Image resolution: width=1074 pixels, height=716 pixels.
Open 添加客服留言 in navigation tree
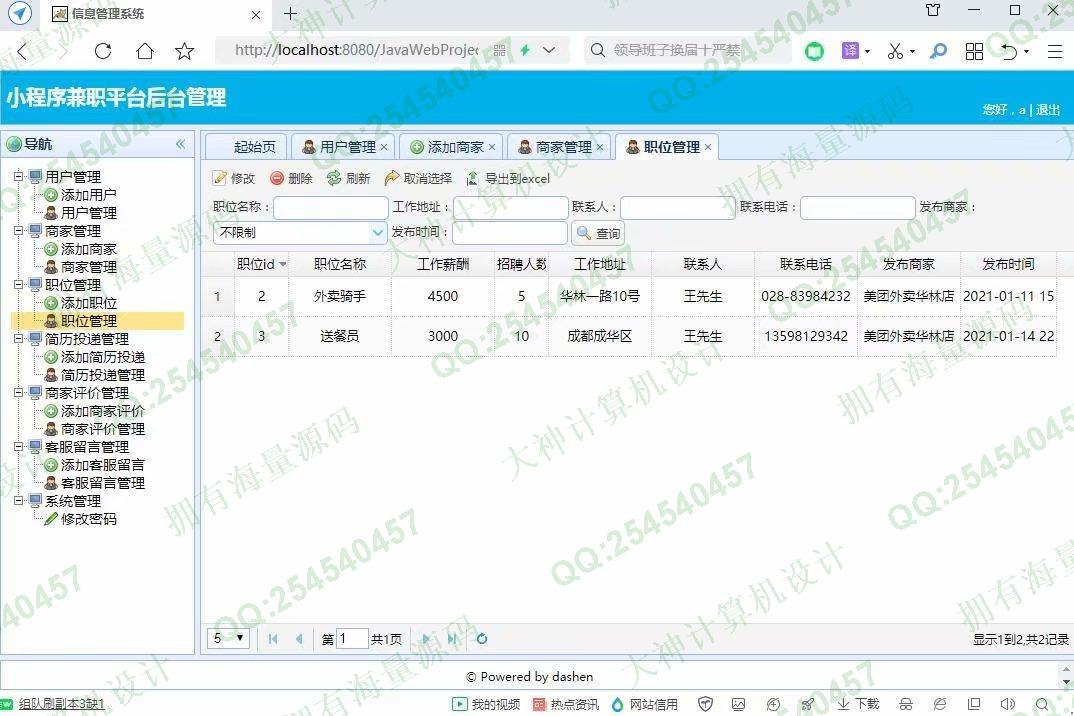[x=103, y=465]
